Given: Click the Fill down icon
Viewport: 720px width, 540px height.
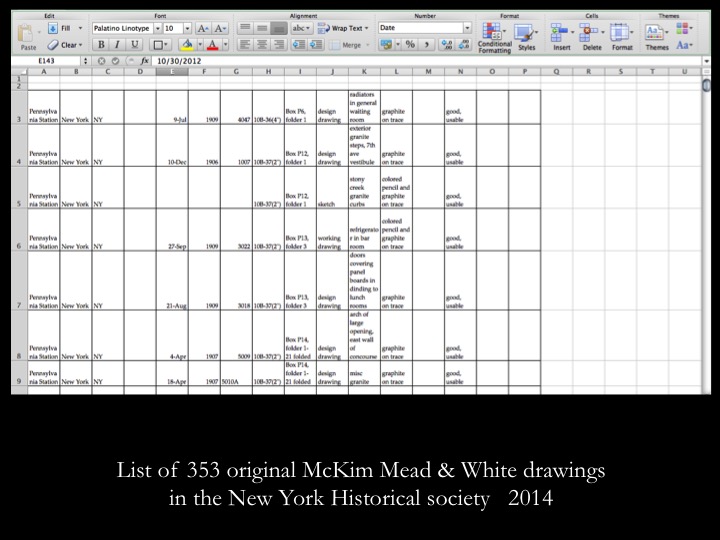Looking at the screenshot, I should (53, 28).
